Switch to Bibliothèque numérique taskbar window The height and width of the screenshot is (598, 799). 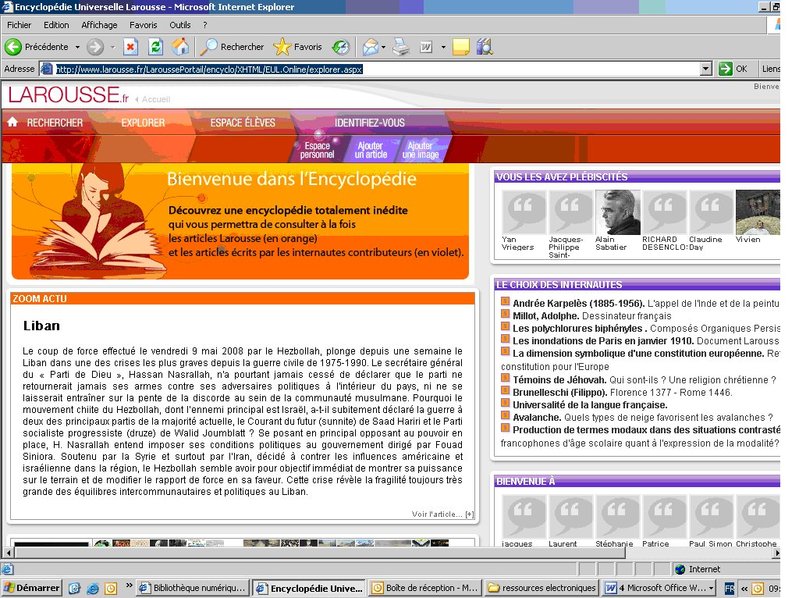pyautogui.click(x=194, y=588)
